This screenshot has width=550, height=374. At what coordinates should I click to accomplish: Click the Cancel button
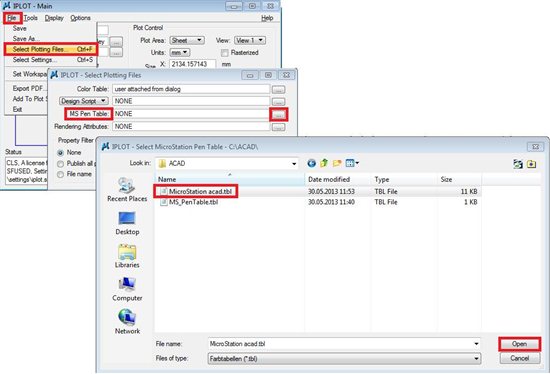pyautogui.click(x=519, y=358)
